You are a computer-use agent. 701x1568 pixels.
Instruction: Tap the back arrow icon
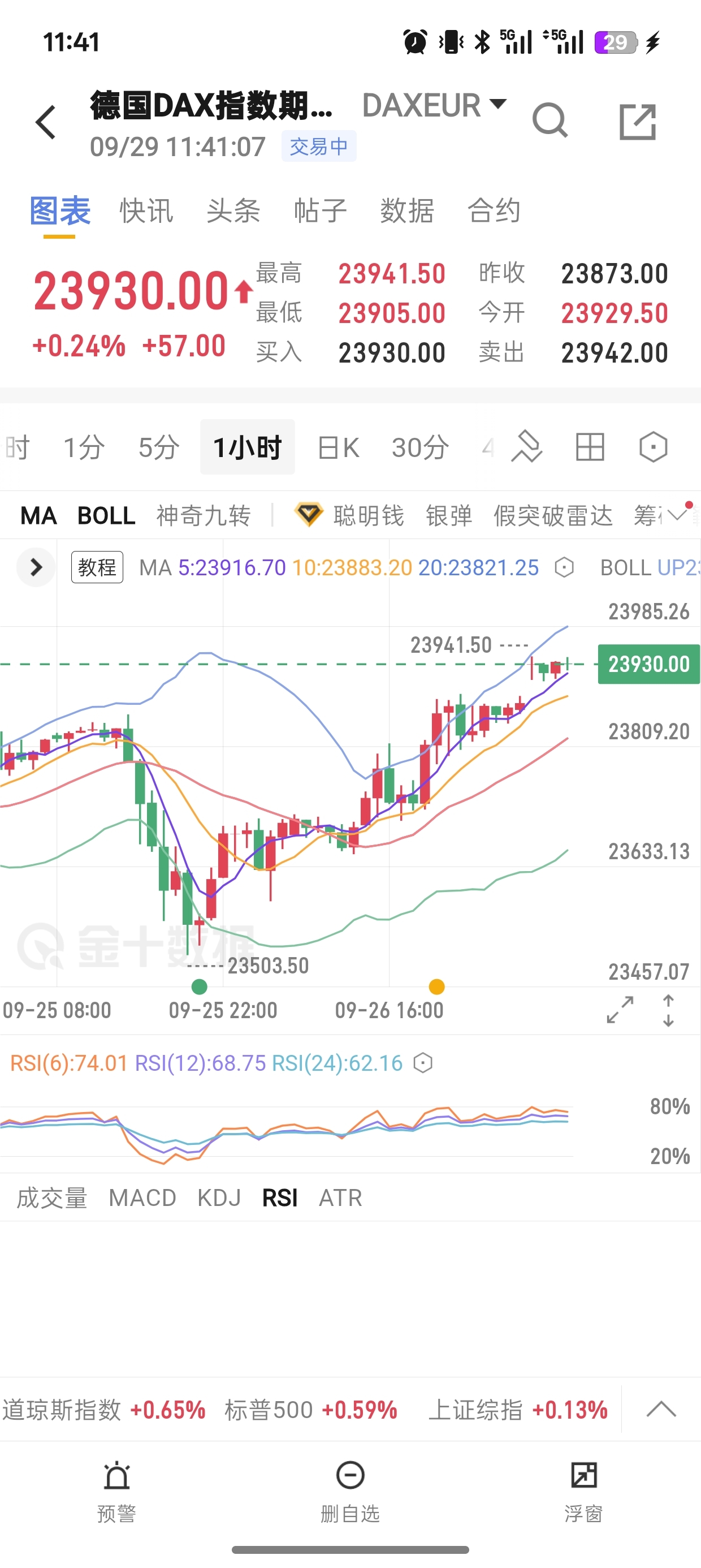click(x=46, y=122)
